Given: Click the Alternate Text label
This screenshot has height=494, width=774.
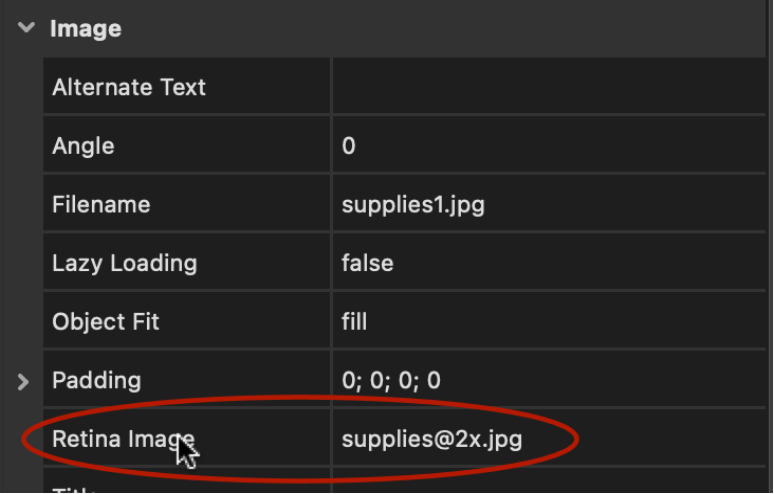Looking at the screenshot, I should pyautogui.click(x=129, y=87).
